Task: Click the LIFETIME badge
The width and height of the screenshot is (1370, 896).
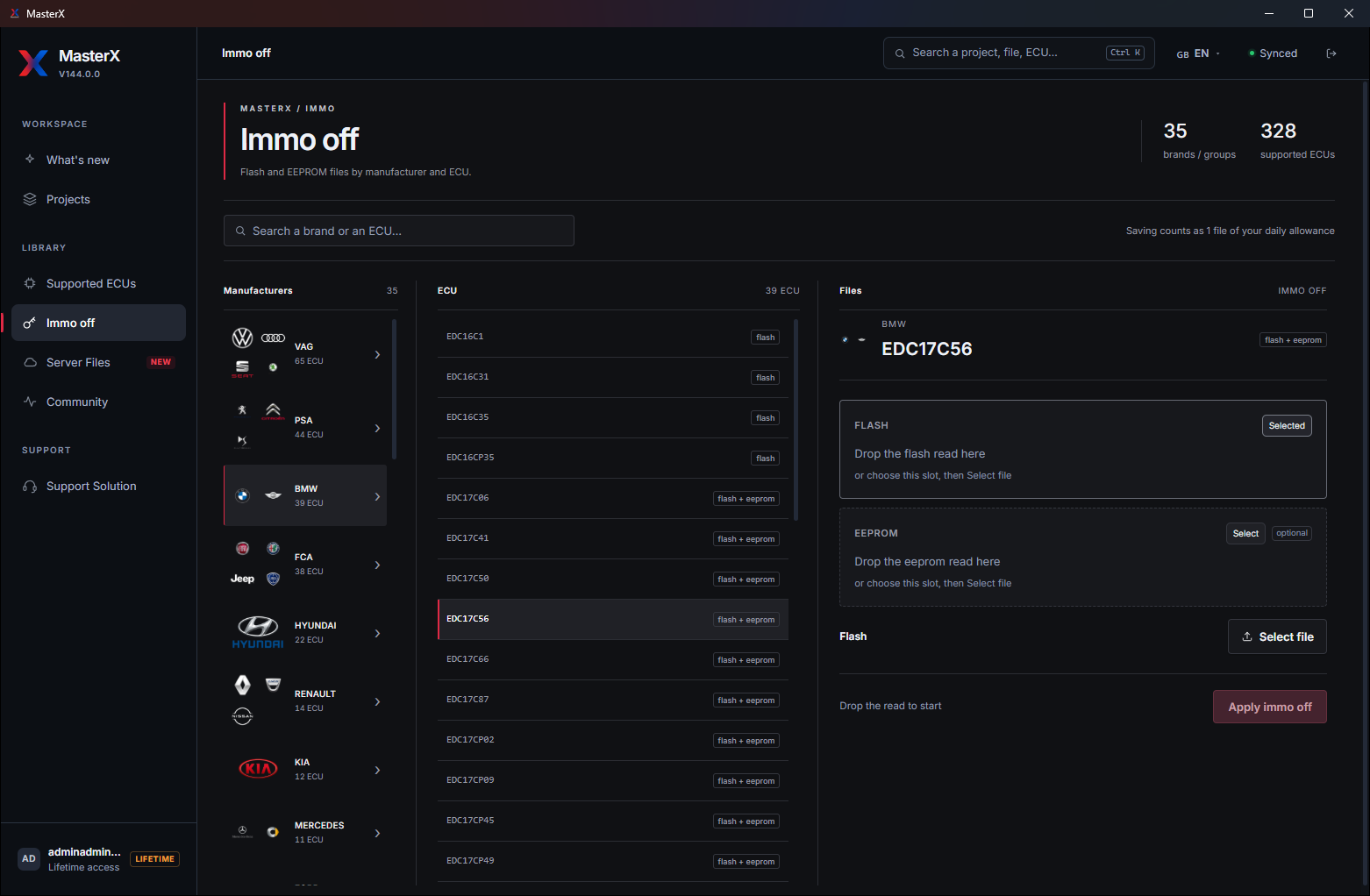Action: click(154, 859)
